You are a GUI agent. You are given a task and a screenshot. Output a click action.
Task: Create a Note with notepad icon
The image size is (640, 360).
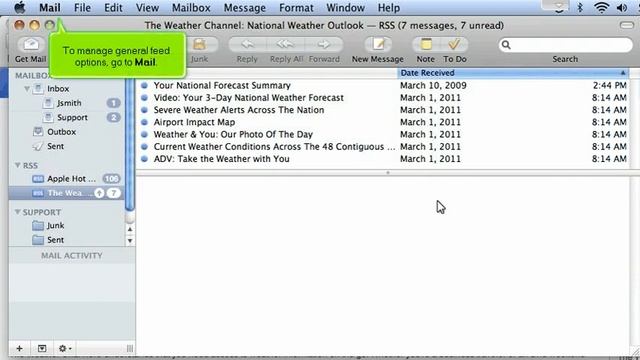coord(426,44)
